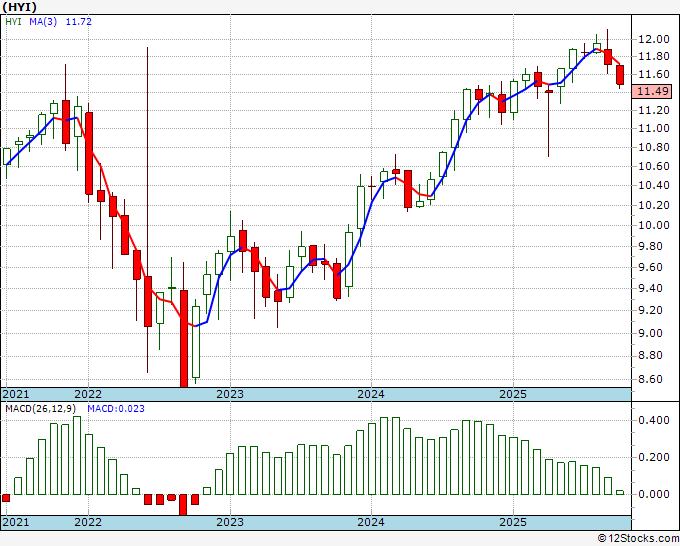Viewport: 680px width, 546px height.
Task: Click 2022 on the MACD panel time axis
Action: 88,522
